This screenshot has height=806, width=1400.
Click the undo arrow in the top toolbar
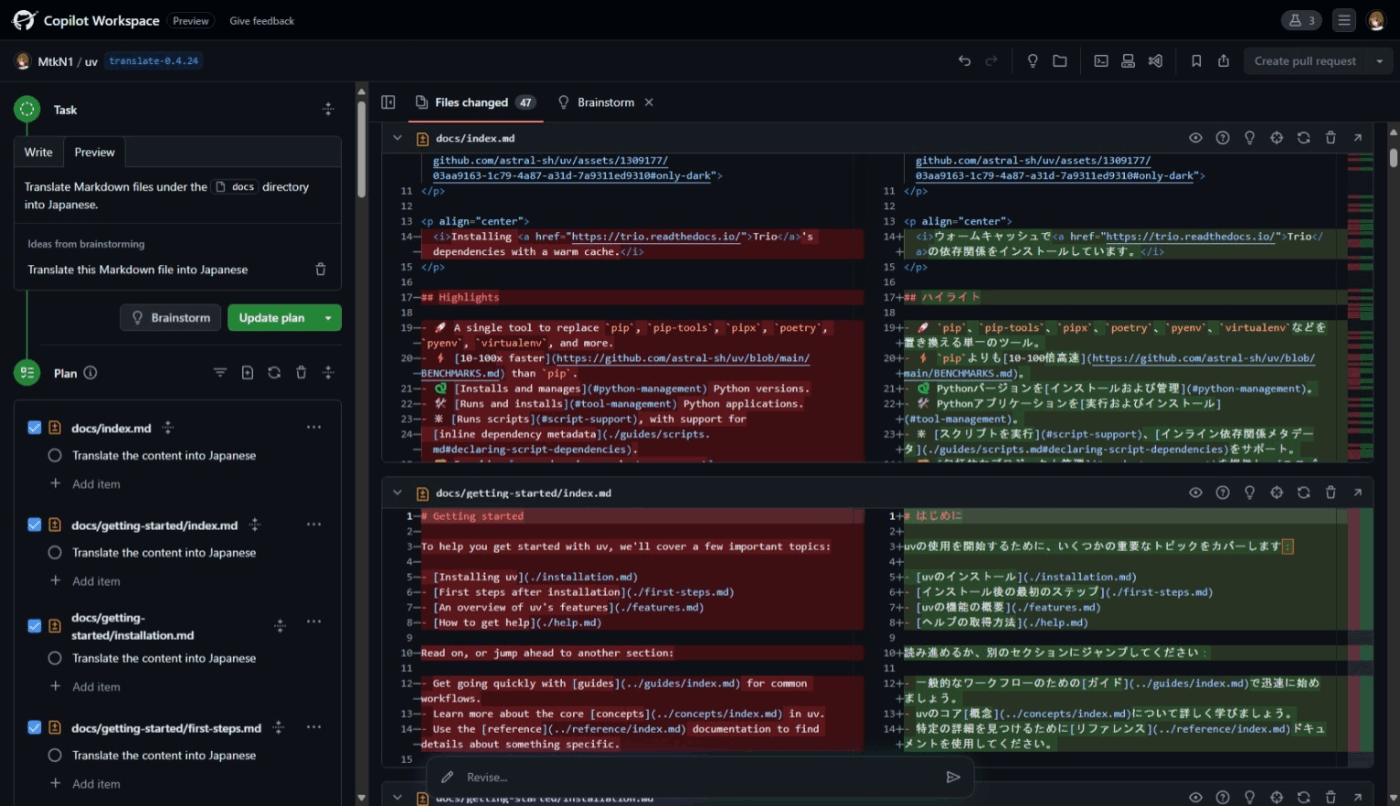point(964,61)
